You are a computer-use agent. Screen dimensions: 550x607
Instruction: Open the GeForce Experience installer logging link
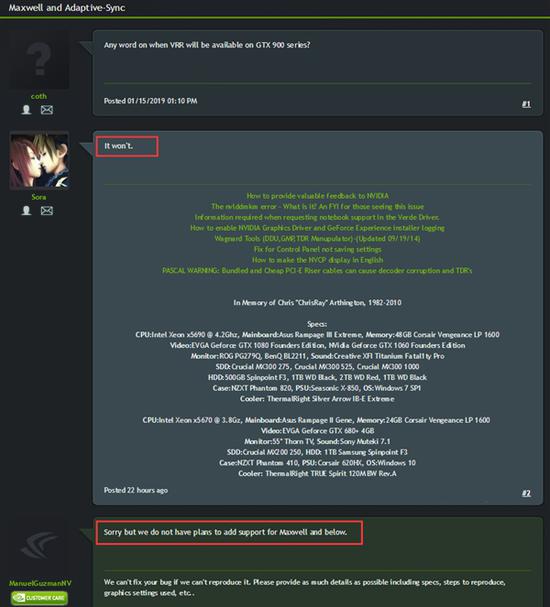[x=317, y=228]
